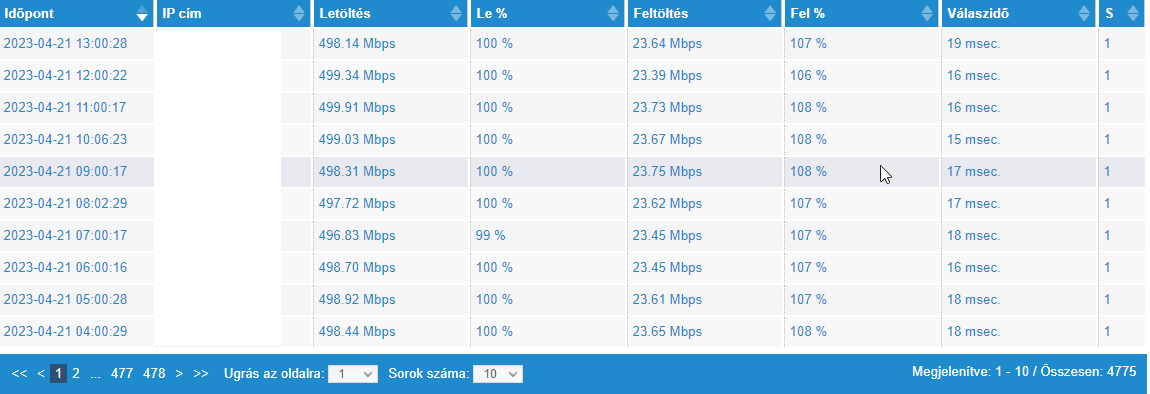Select the current page 1 indicator
The height and width of the screenshot is (394, 1150).
[x=58, y=373]
